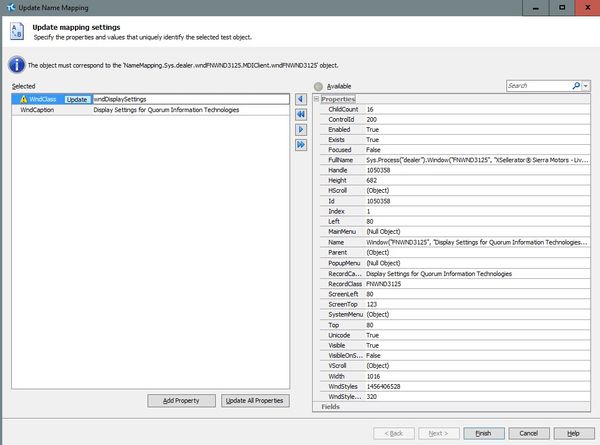The height and width of the screenshot is (445, 600).
Task: Click the single left arrow transfer button
Action: [x=301, y=100]
